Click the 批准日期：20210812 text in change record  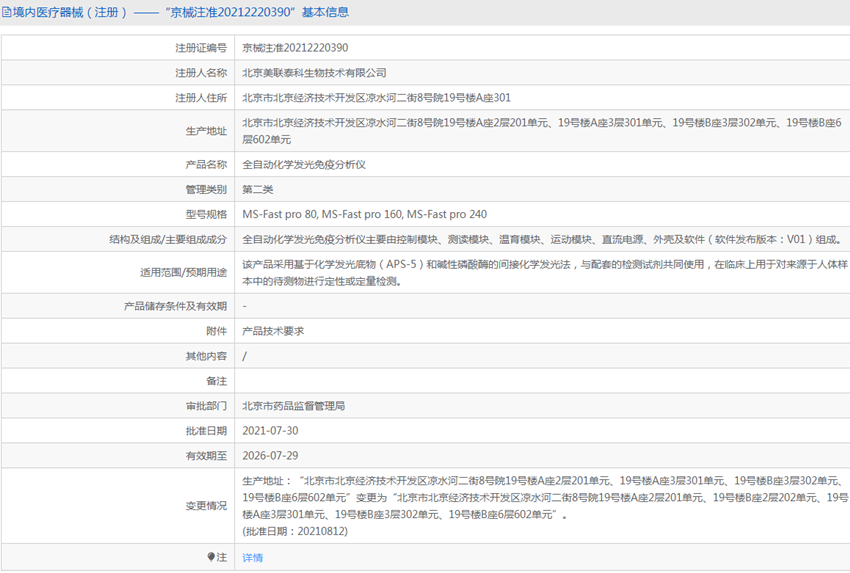click(295, 531)
